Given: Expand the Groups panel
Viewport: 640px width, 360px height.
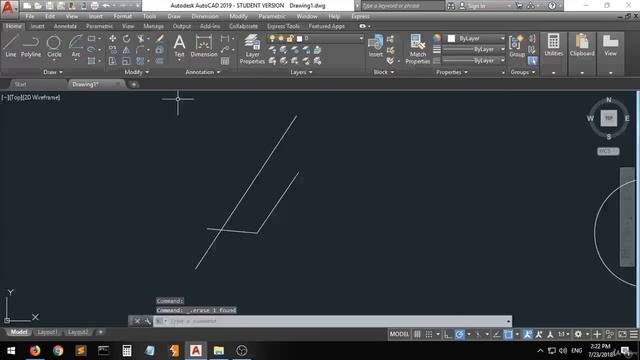Looking at the screenshot, I should coord(522,72).
